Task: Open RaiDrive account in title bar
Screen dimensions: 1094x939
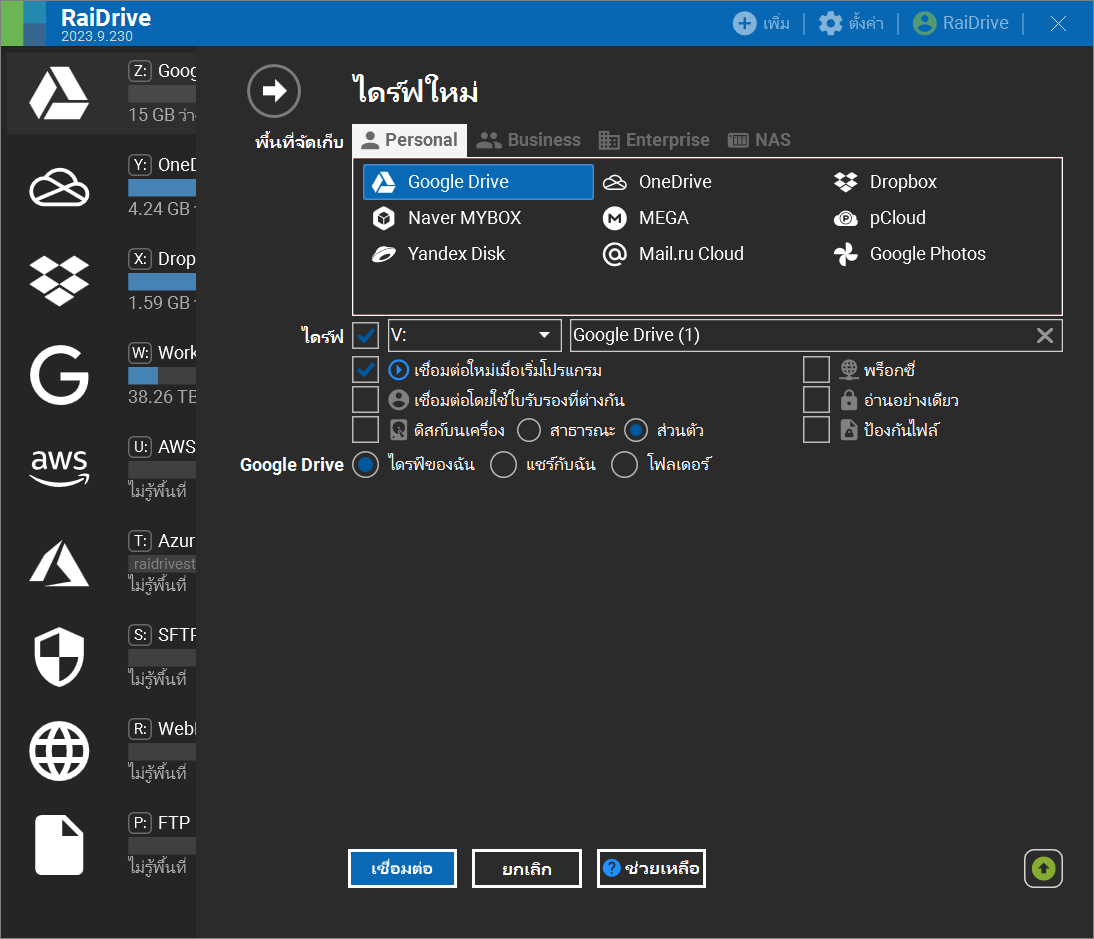Action: (x=961, y=23)
